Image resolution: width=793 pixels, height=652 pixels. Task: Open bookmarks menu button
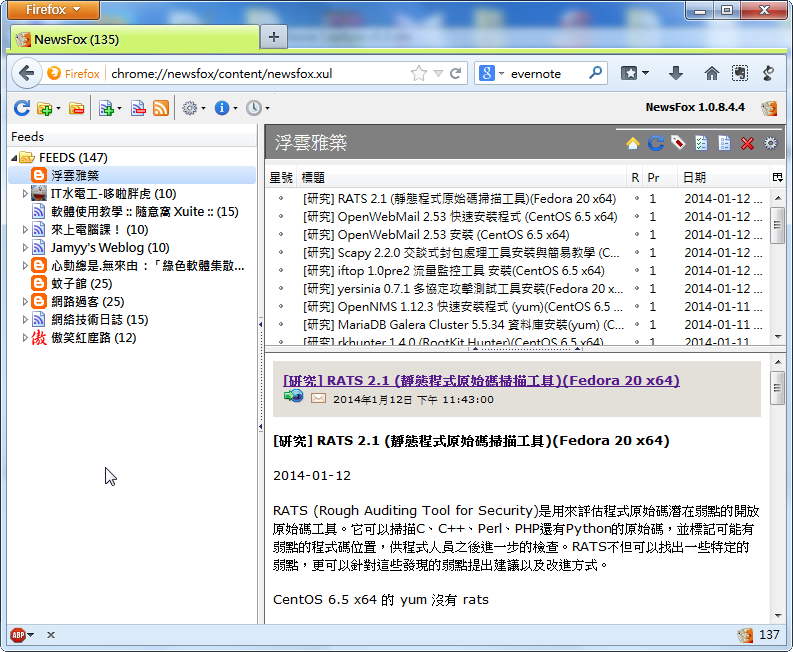coord(634,73)
